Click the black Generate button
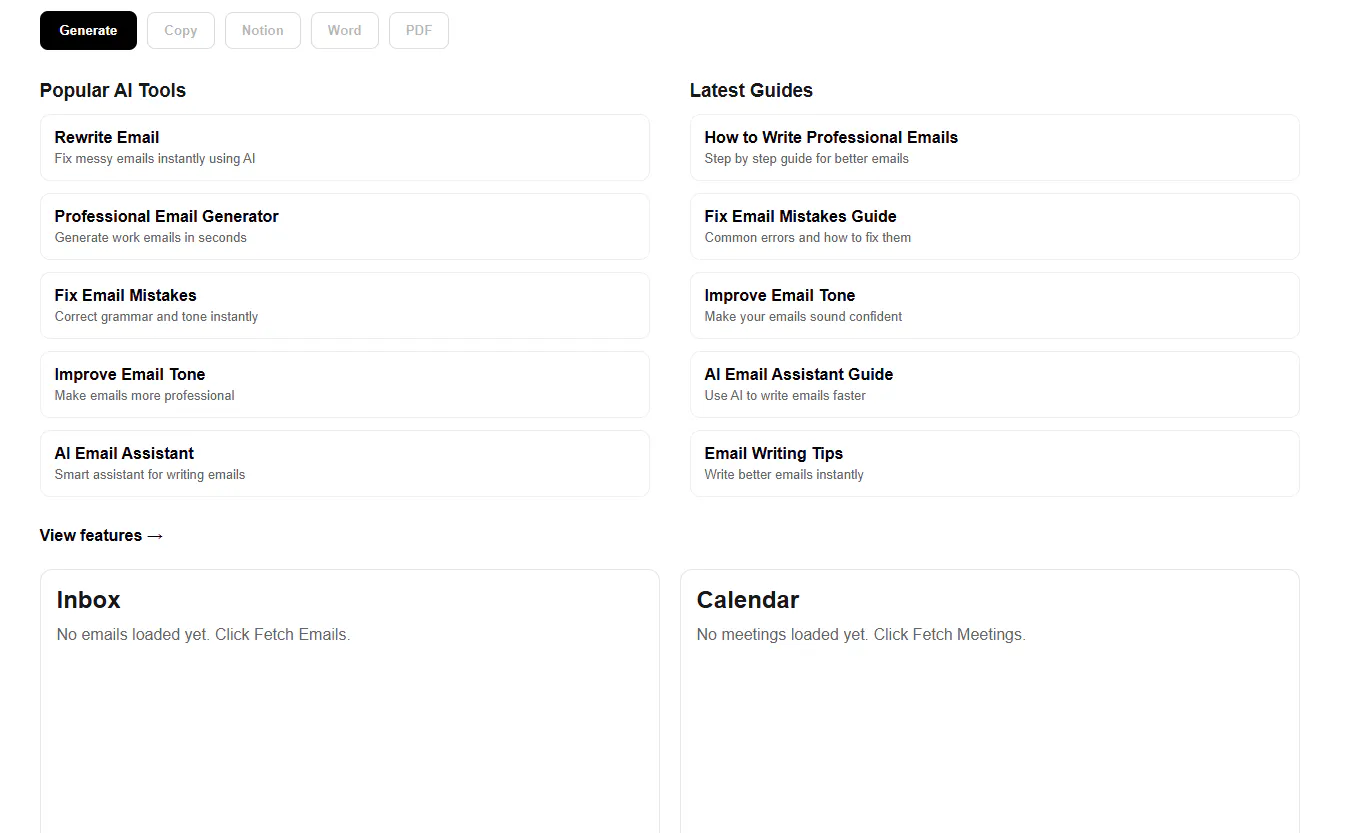The image size is (1360, 833). click(88, 30)
